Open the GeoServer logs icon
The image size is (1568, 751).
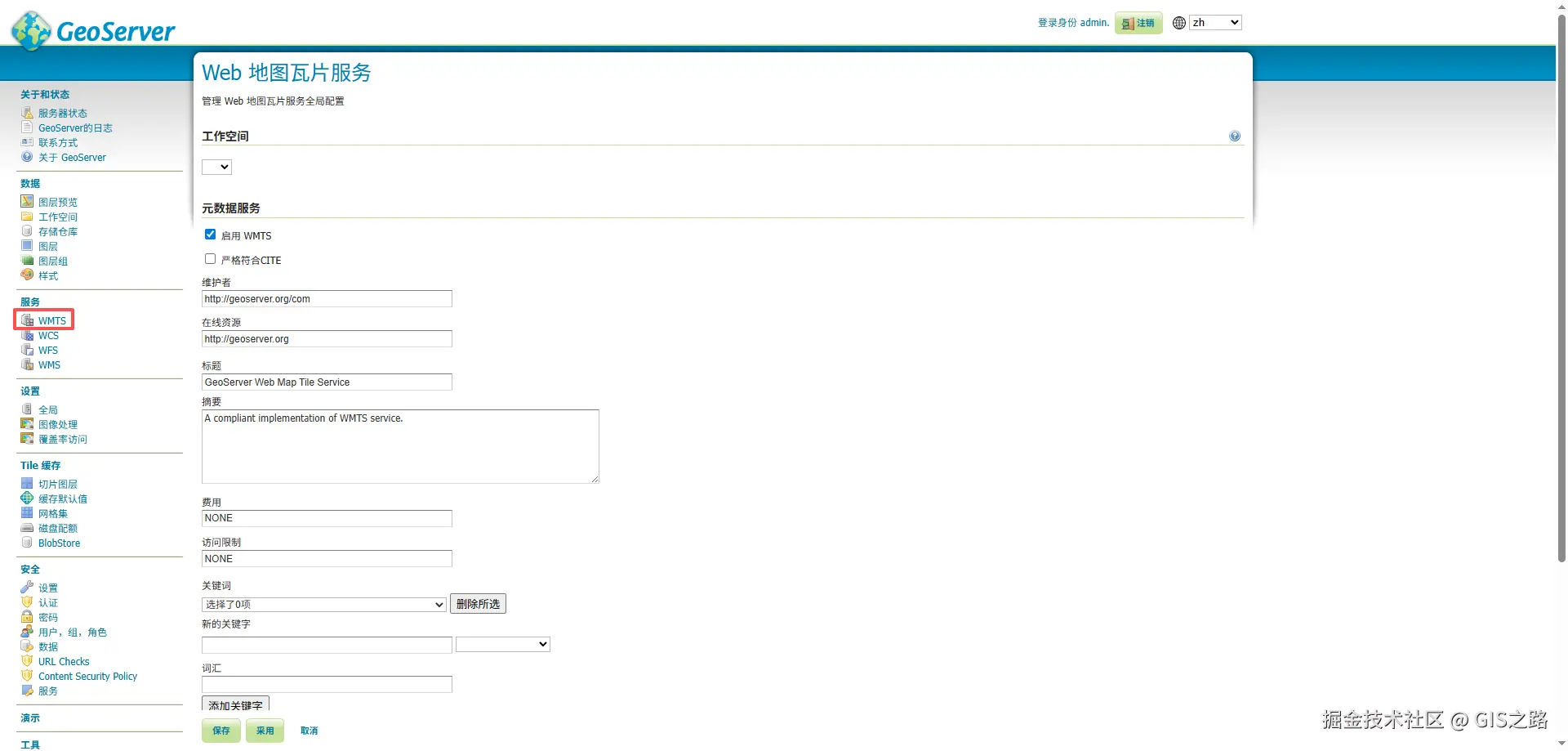coord(27,127)
